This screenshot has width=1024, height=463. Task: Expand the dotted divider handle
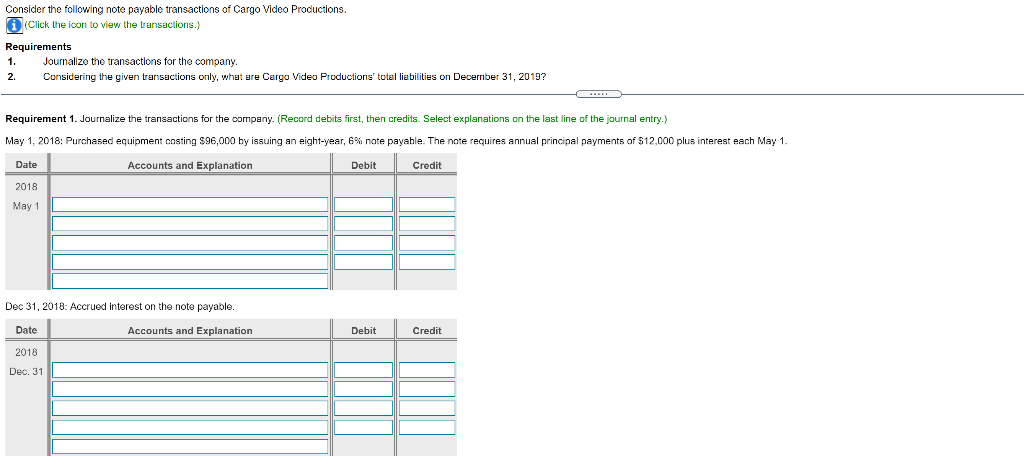coord(599,94)
